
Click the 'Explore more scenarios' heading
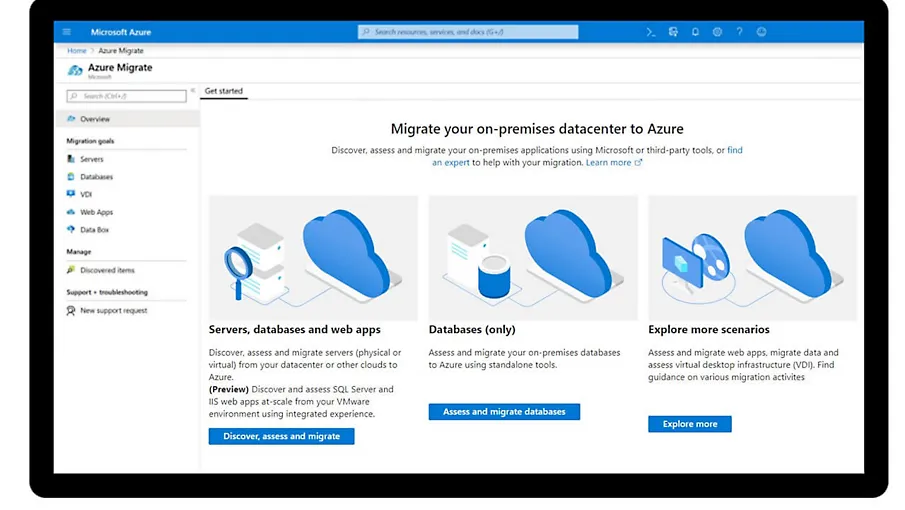pyautogui.click(x=709, y=329)
